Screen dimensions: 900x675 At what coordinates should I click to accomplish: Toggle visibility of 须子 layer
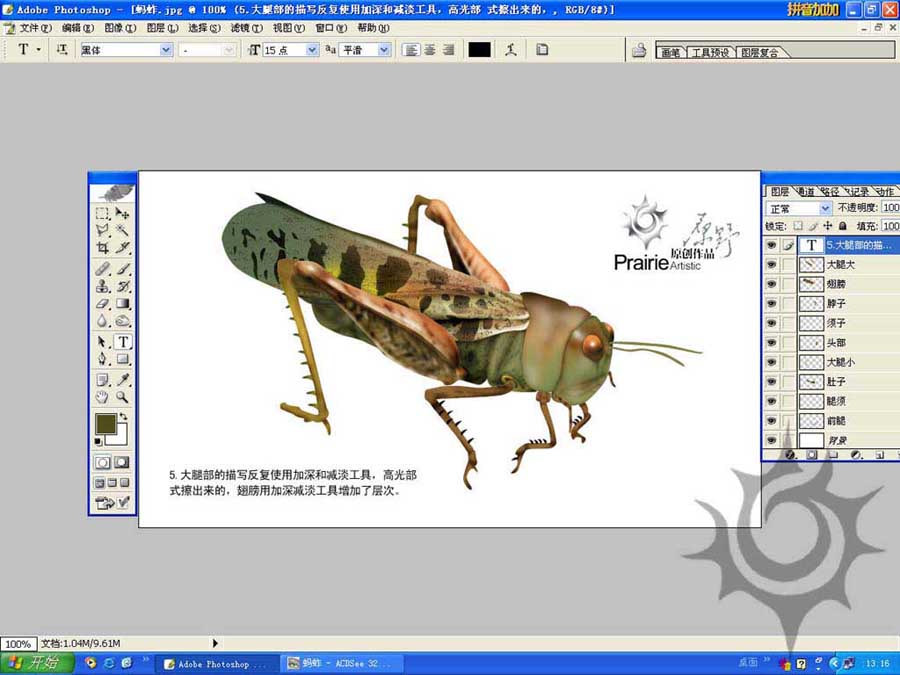[x=771, y=323]
